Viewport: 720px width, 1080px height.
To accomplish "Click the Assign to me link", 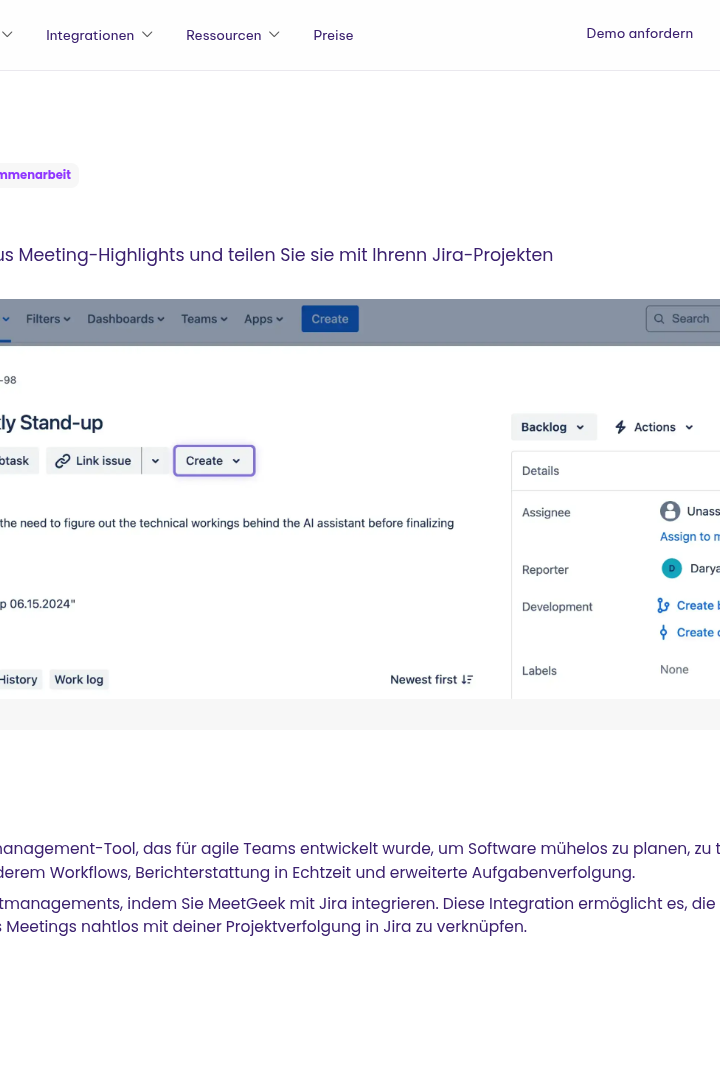I will tap(690, 537).
